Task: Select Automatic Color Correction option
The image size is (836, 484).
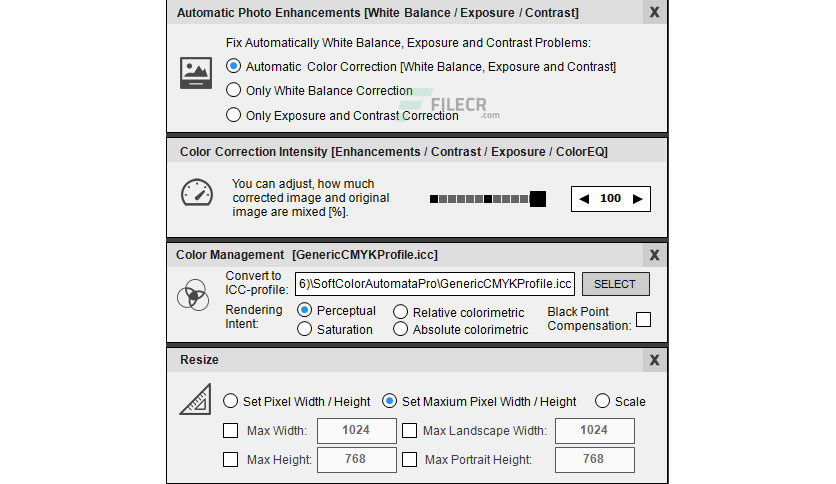Action: coord(233,66)
